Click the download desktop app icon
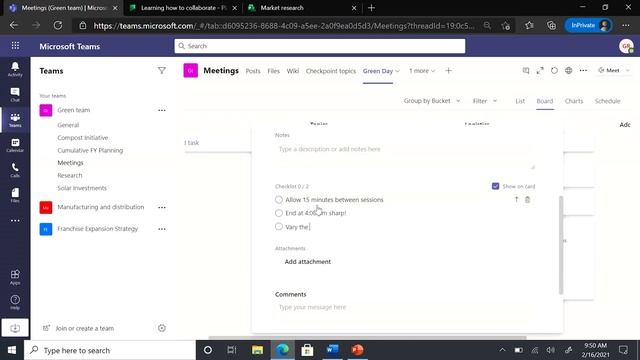Viewport: 640px width, 360px height. click(x=15, y=328)
